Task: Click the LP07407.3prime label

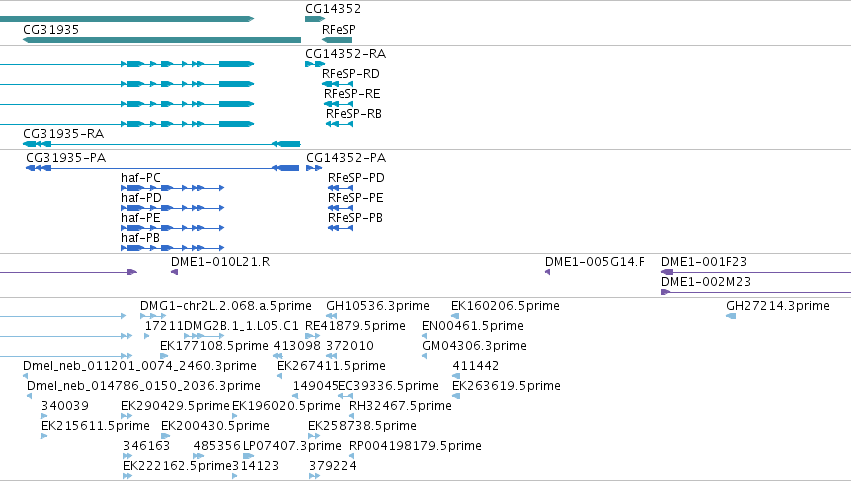Action: pyautogui.click(x=292, y=446)
